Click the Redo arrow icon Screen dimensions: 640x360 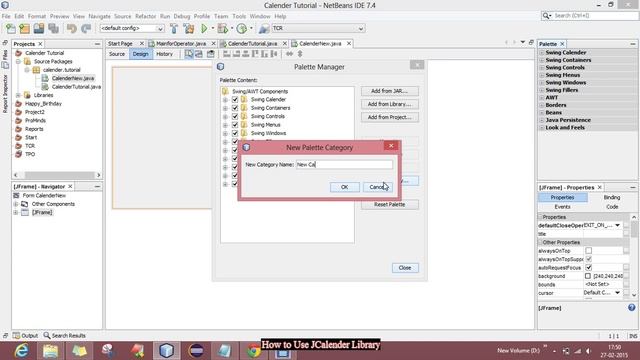point(86,28)
